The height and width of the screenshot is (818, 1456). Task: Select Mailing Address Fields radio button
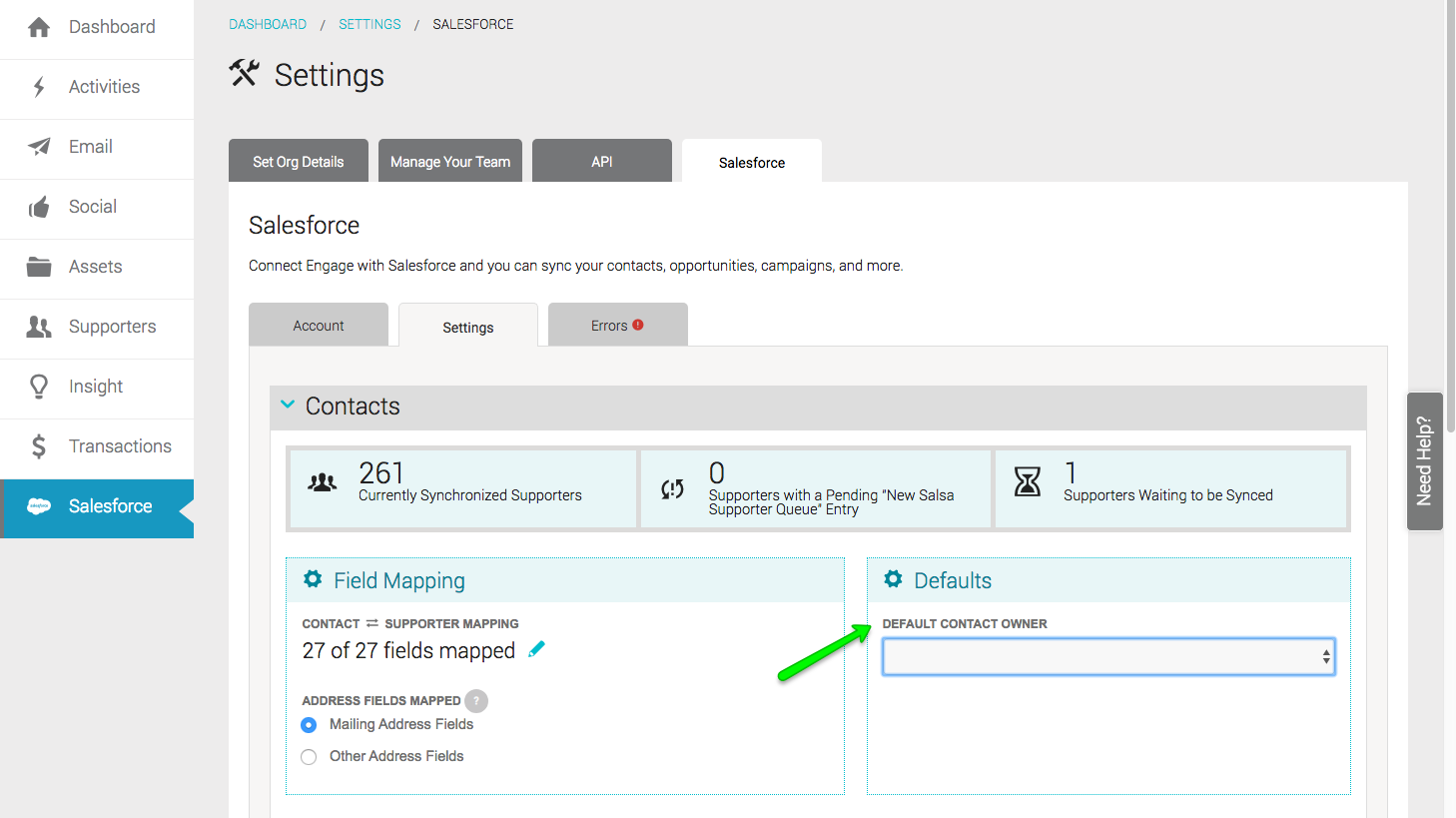(x=309, y=725)
